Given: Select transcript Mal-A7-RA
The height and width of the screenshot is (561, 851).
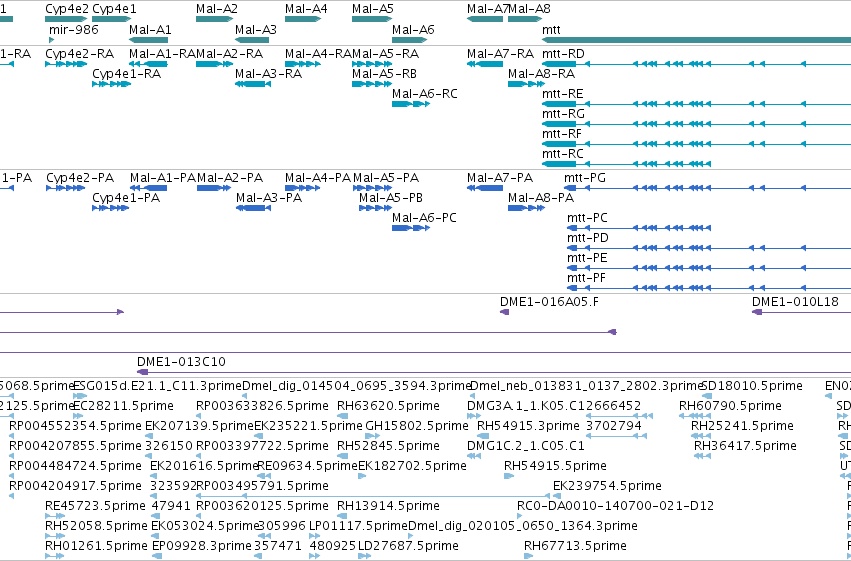Looking at the screenshot, I should click(x=485, y=64).
